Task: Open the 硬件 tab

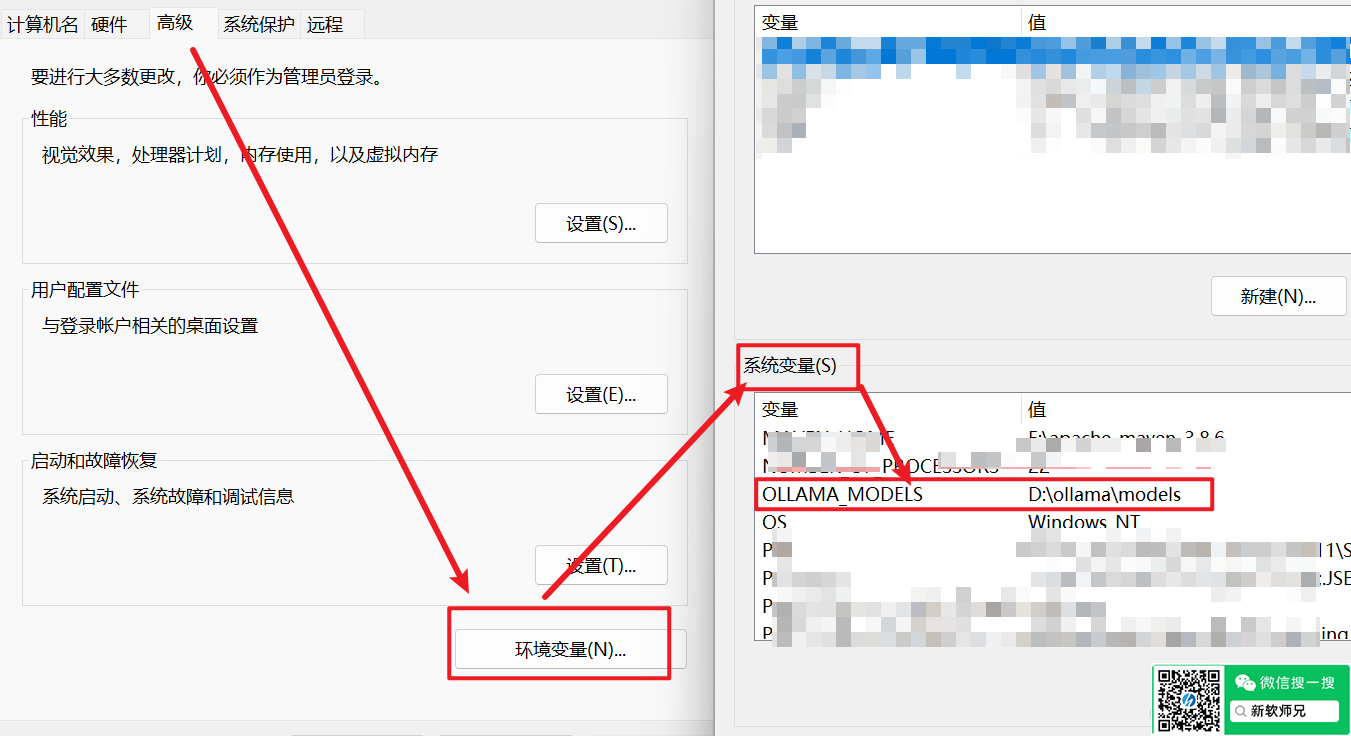Action: click(109, 25)
